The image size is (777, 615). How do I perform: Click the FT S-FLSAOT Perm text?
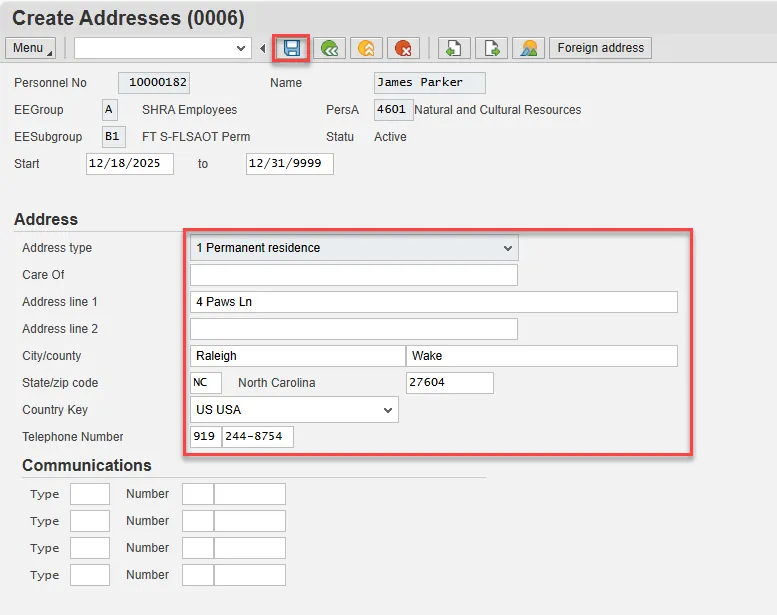[196, 137]
